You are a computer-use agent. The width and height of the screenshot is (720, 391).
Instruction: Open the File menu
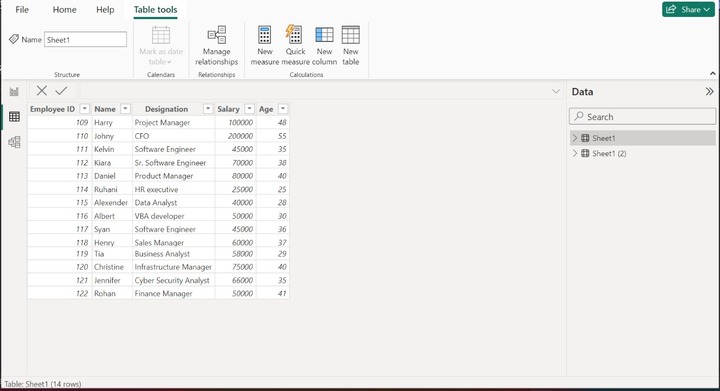22,10
